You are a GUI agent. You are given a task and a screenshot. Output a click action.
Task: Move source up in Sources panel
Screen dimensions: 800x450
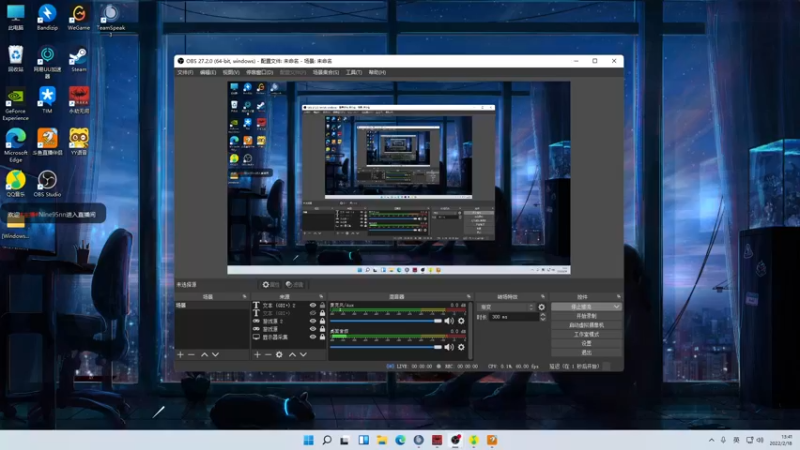point(292,355)
